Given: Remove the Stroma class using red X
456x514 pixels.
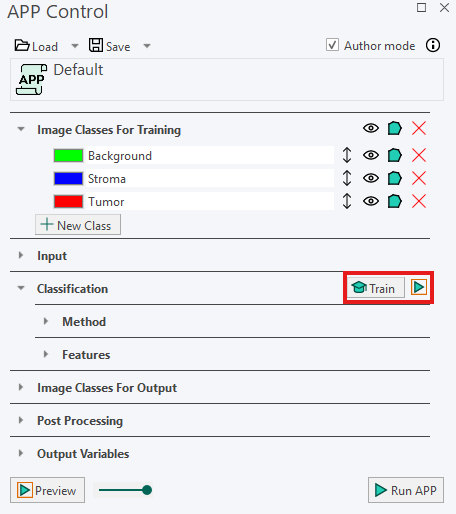Looking at the screenshot, I should [x=419, y=178].
